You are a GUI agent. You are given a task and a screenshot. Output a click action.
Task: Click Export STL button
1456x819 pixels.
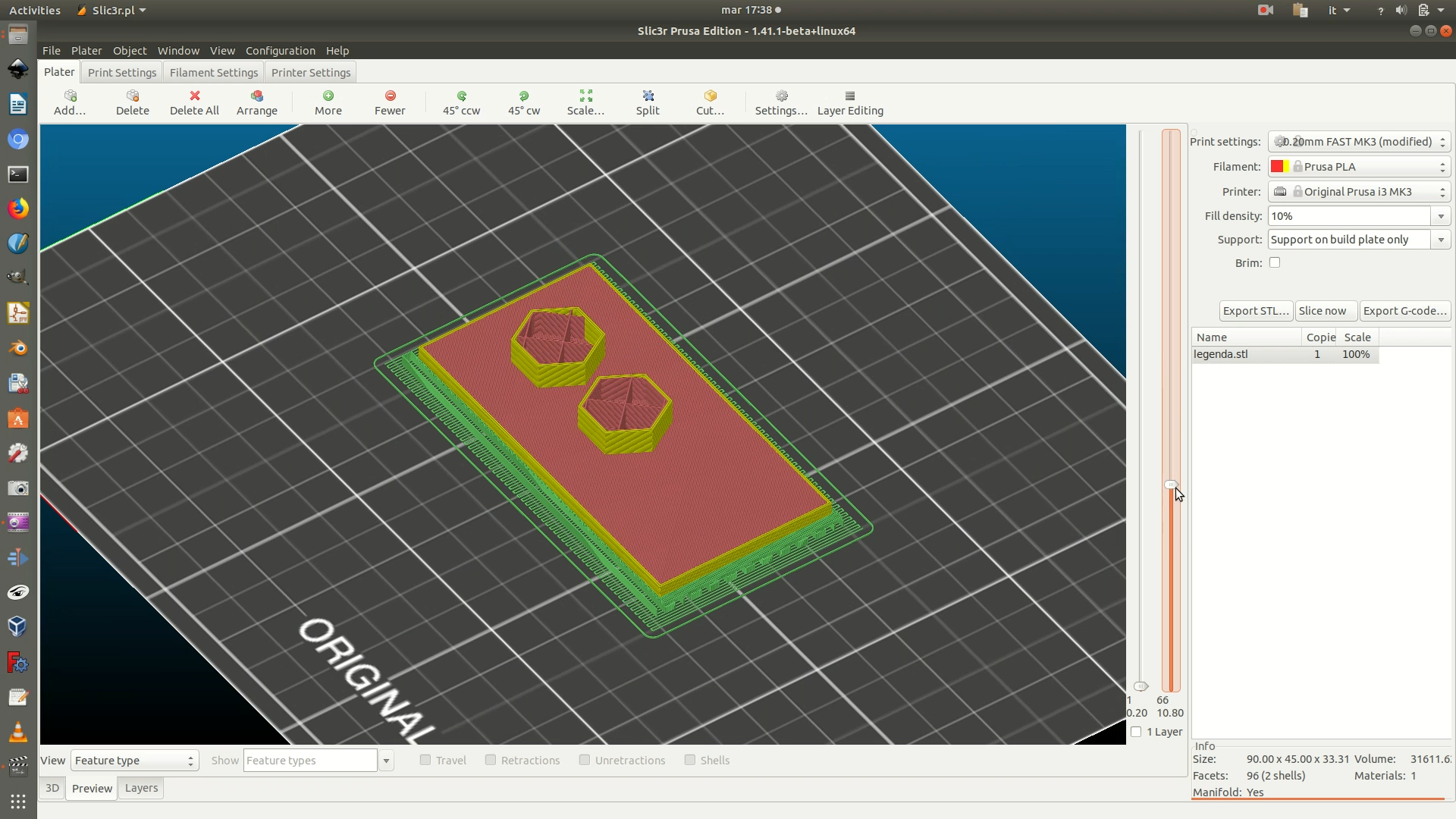click(1256, 311)
